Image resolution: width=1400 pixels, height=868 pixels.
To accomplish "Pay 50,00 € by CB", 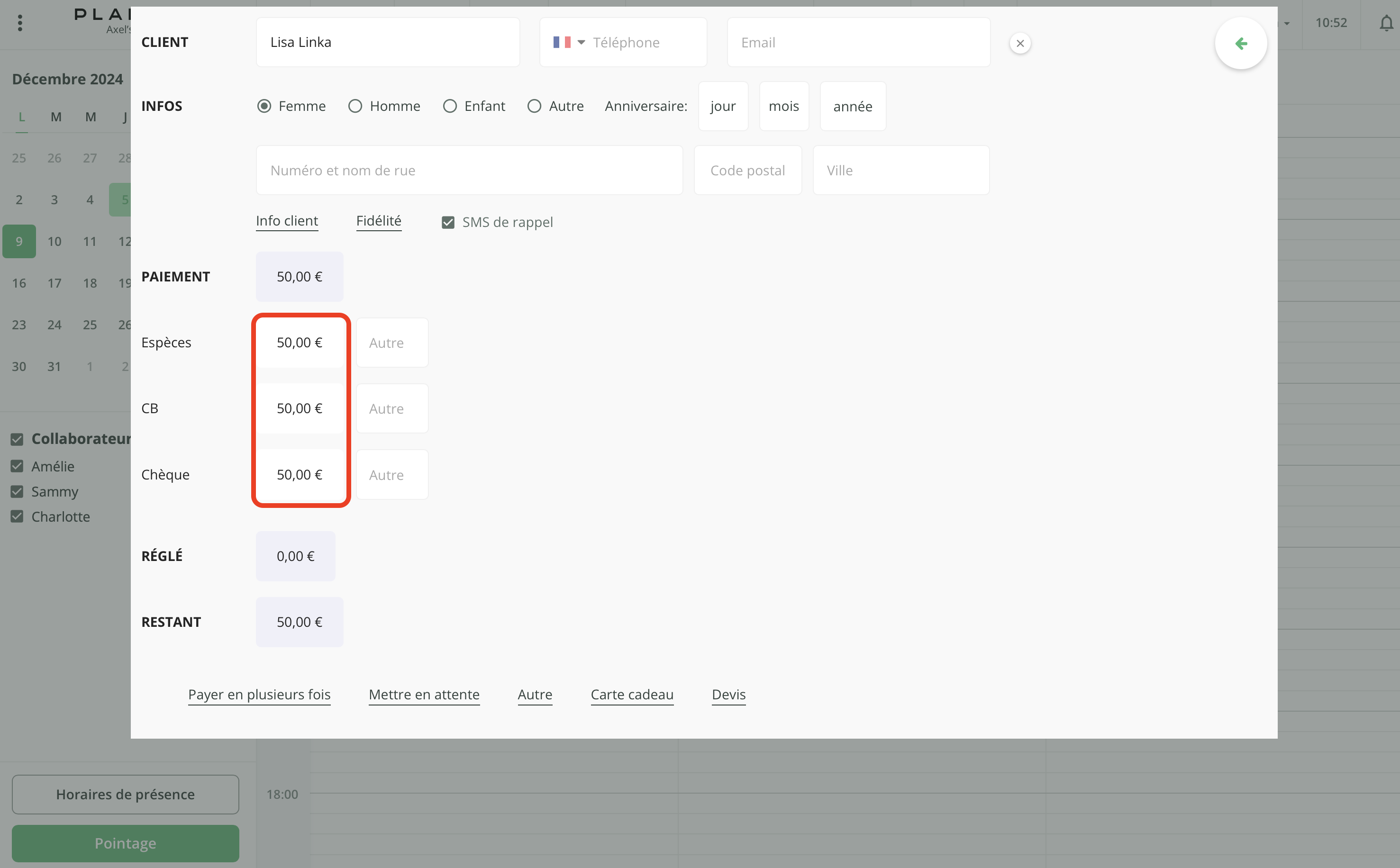I will coord(299,409).
